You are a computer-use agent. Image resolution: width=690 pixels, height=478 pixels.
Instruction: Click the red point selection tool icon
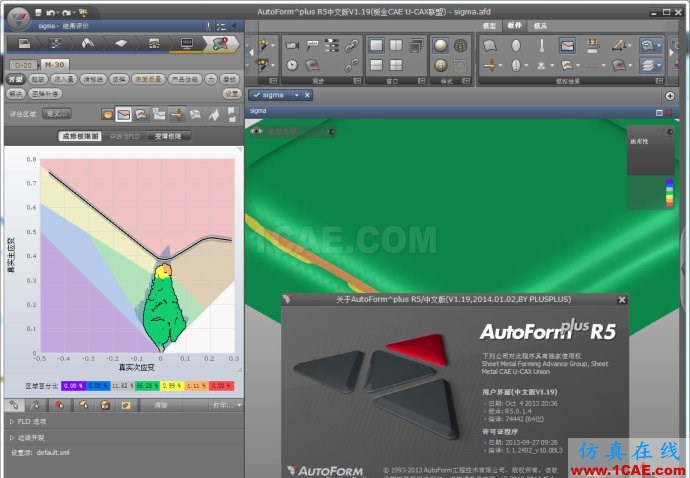59,404
